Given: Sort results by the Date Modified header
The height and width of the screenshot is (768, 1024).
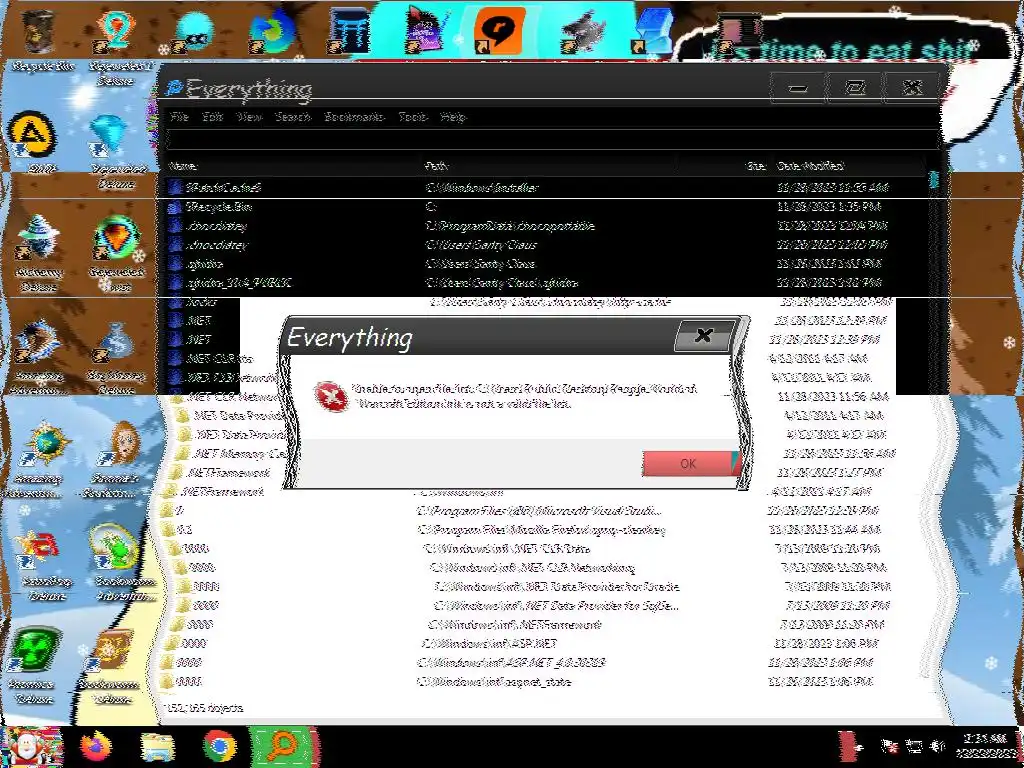Looking at the screenshot, I should click(849, 166).
